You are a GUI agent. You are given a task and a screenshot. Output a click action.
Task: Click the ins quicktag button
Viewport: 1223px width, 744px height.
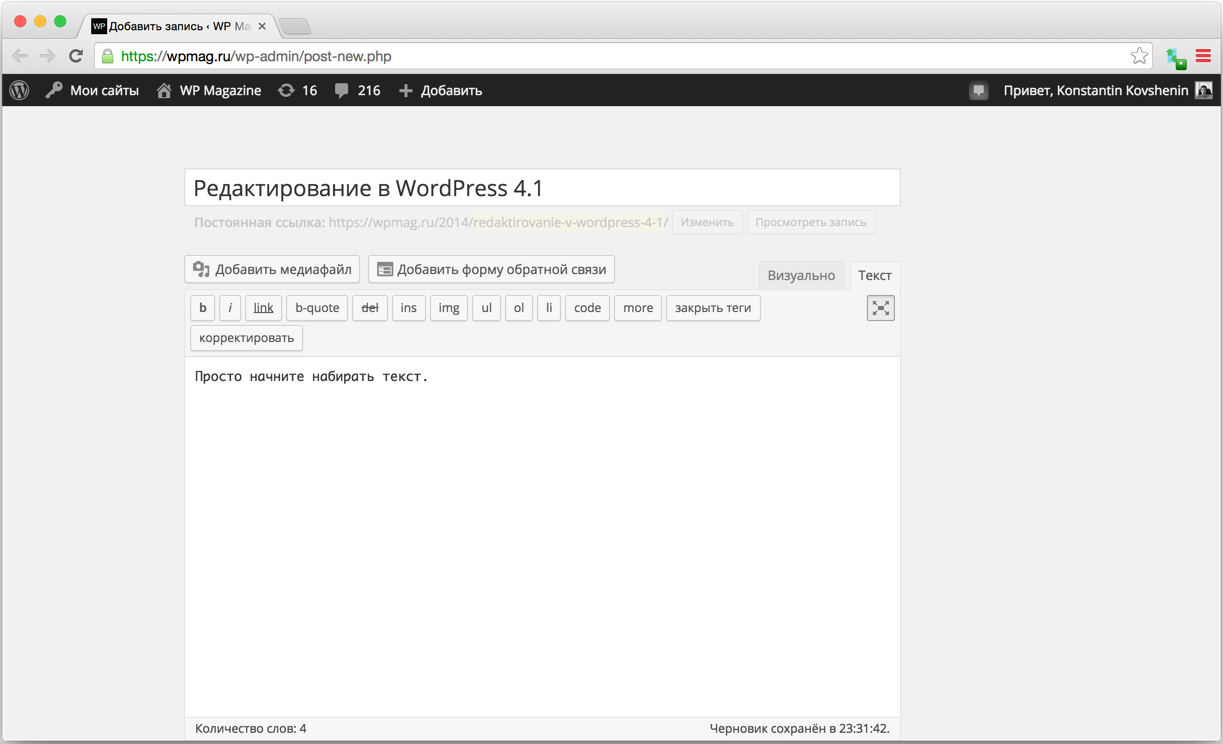pyautogui.click(x=409, y=308)
